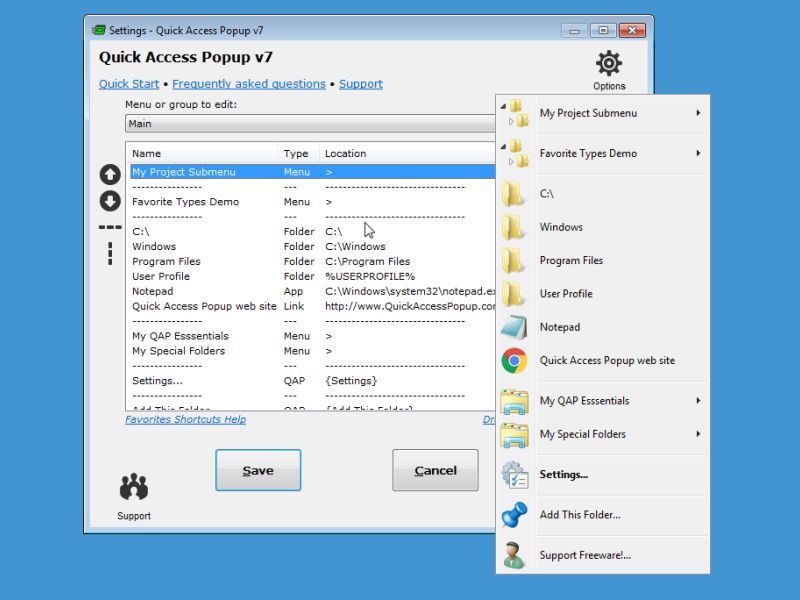The width and height of the screenshot is (800, 600).
Task: Click the Notepad icon in popup menu
Action: 514,327
